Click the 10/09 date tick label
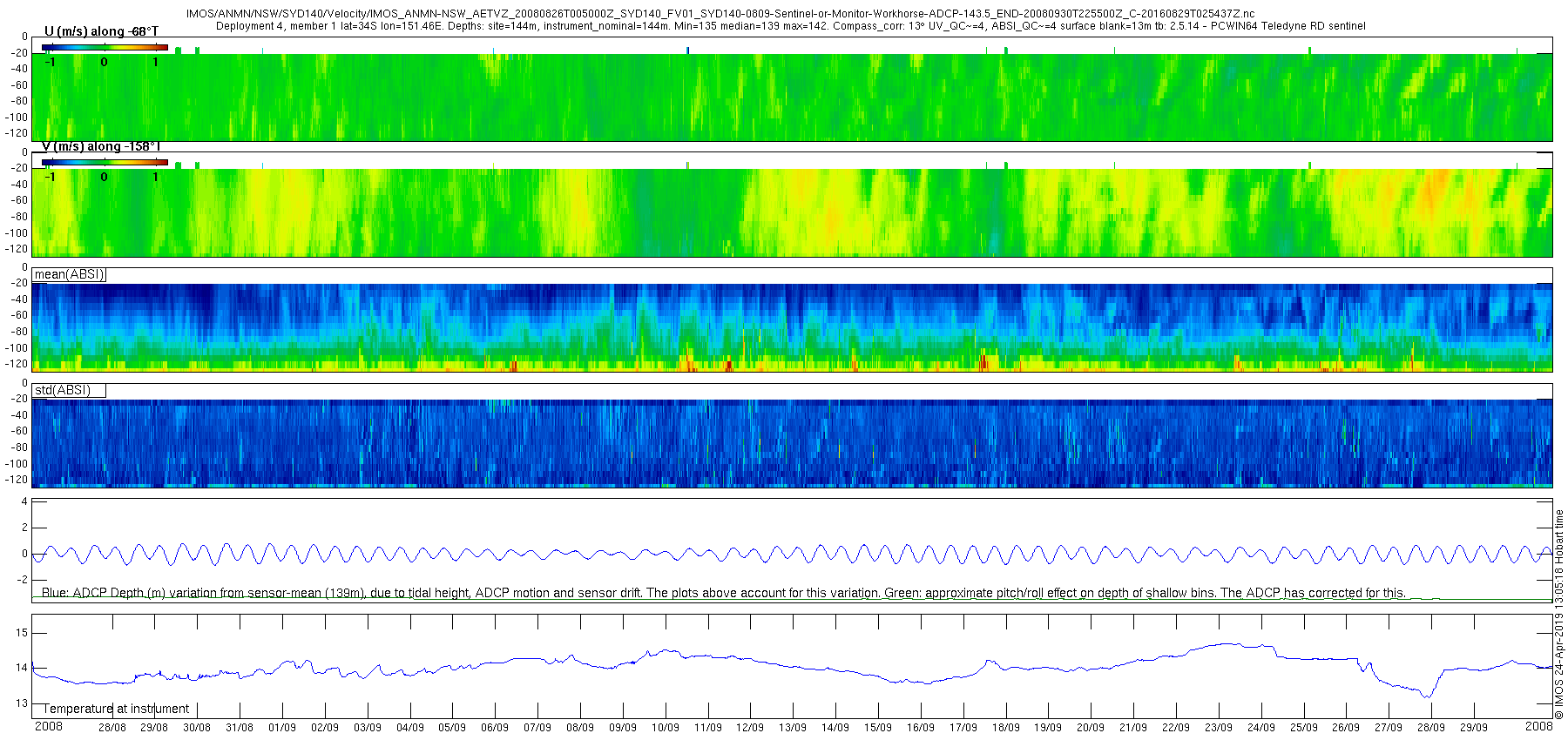 [666, 728]
